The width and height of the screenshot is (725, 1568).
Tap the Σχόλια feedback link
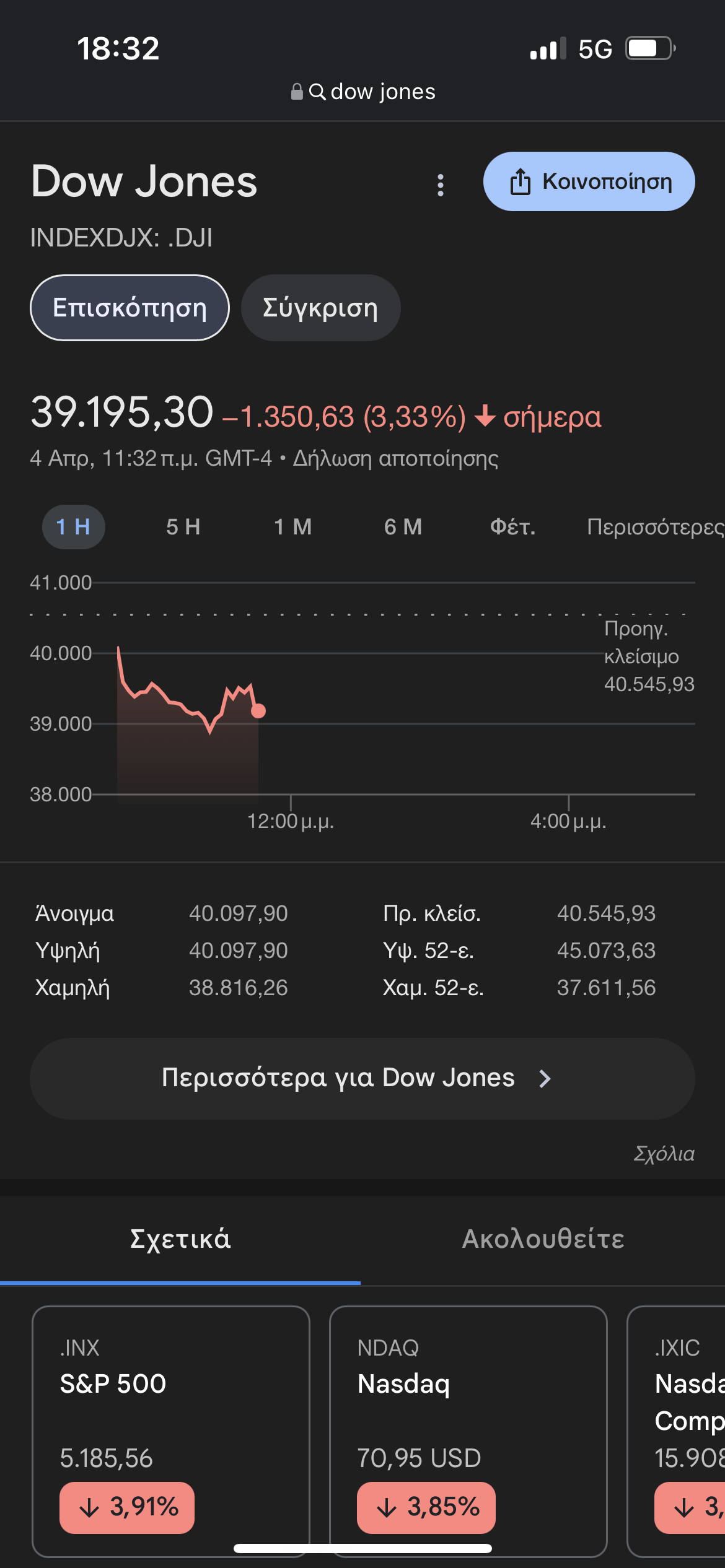pos(664,1154)
